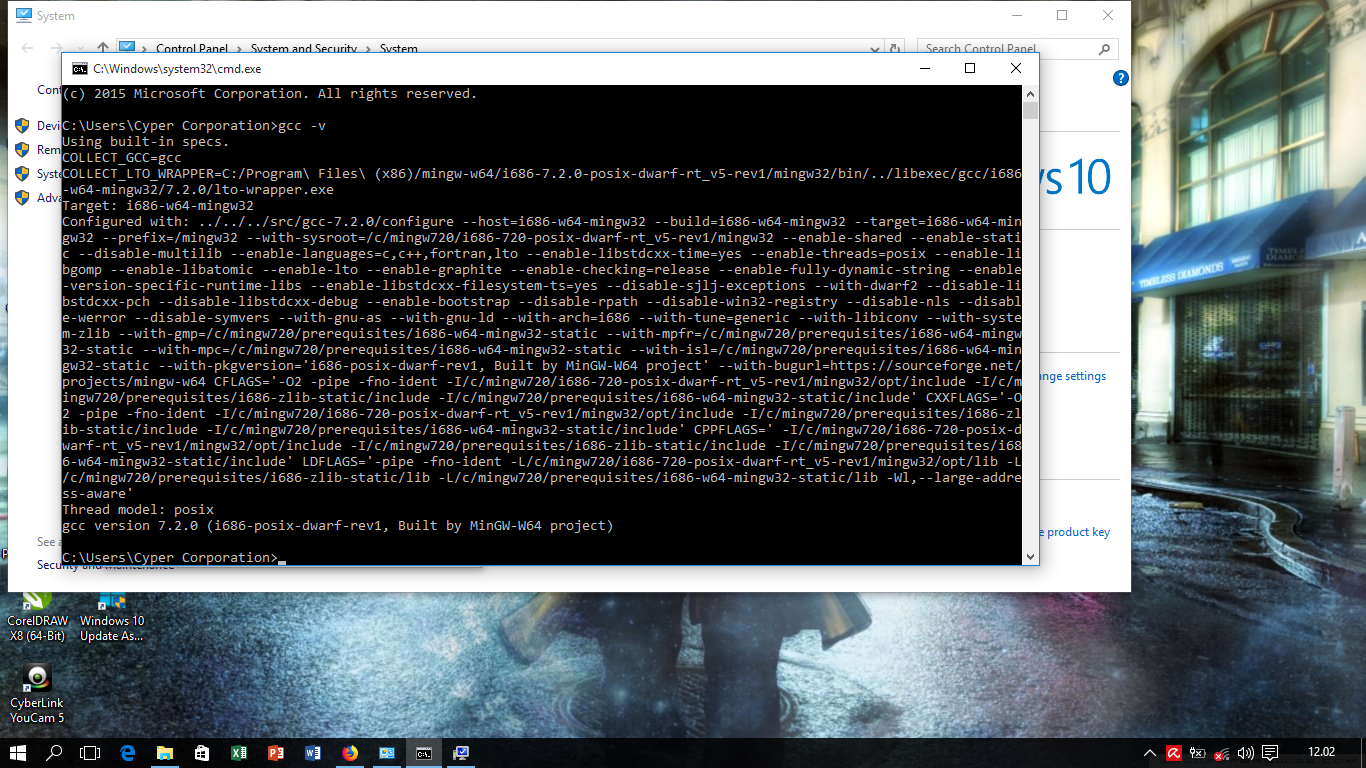Click the System window title bar computer icon
Screen dimensions: 1366x768
[23, 15]
